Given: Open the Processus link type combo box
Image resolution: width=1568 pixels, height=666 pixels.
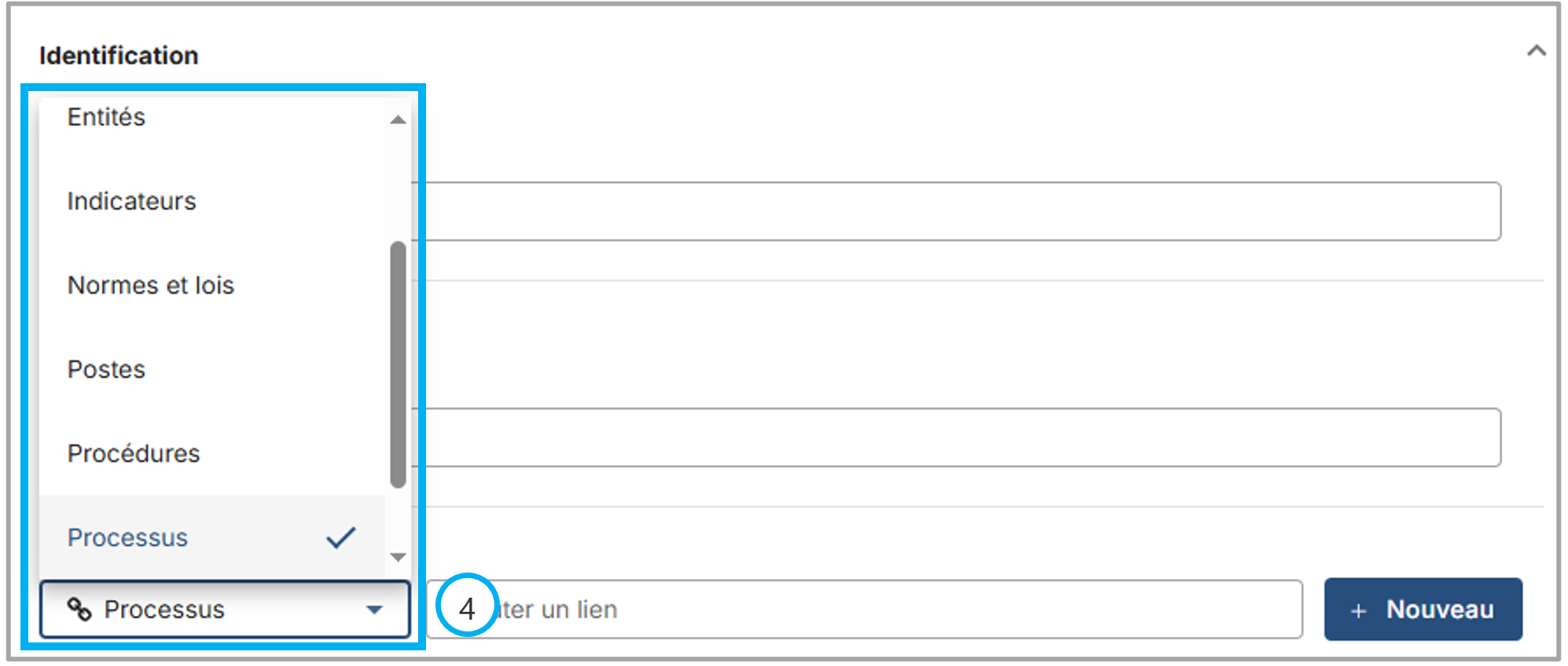Looking at the screenshot, I should pos(225,609).
